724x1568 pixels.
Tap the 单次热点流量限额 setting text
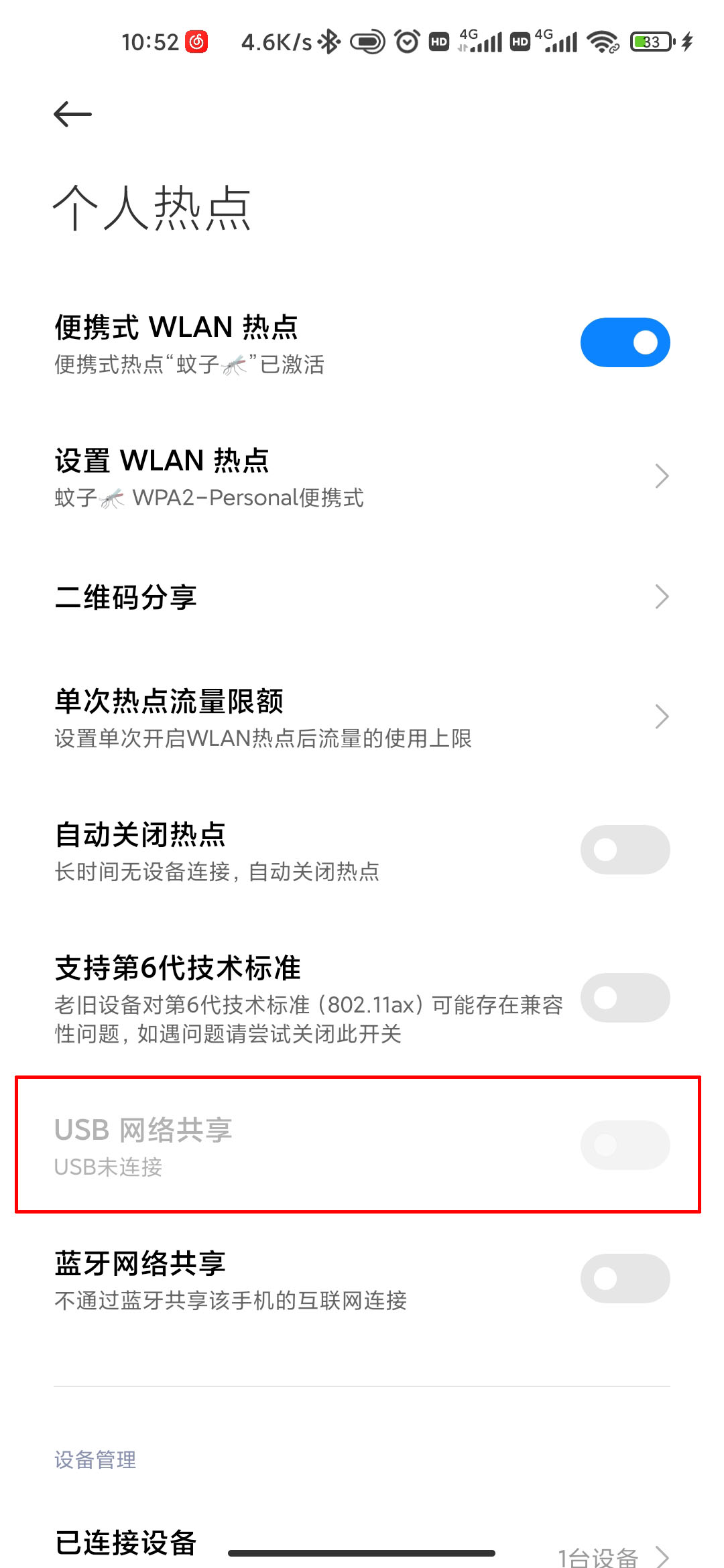point(169,702)
